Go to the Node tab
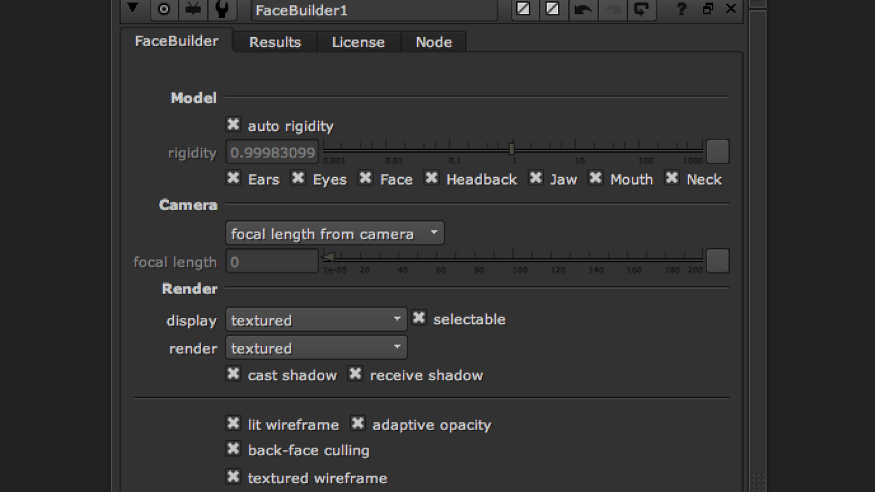The image size is (875, 492). coord(434,42)
